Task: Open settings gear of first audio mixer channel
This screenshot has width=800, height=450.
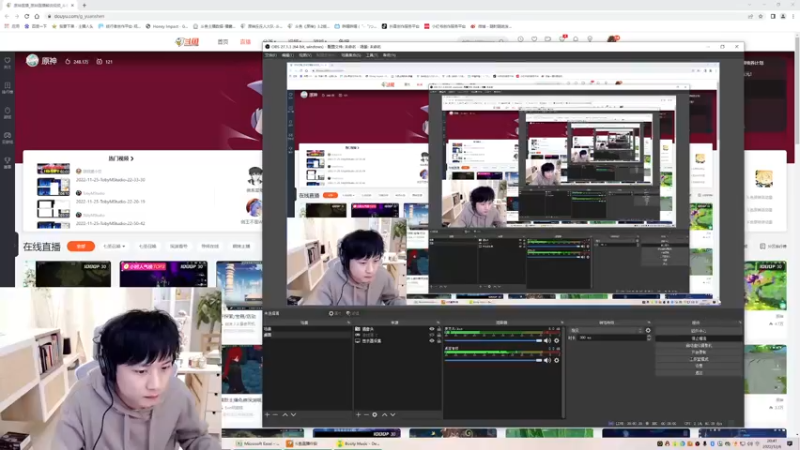Action: [557, 341]
